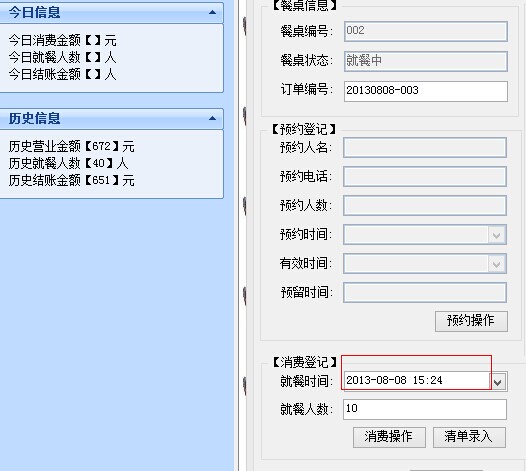Click the 就餐时间 date text field
This screenshot has width=526, height=471.
click(417, 381)
